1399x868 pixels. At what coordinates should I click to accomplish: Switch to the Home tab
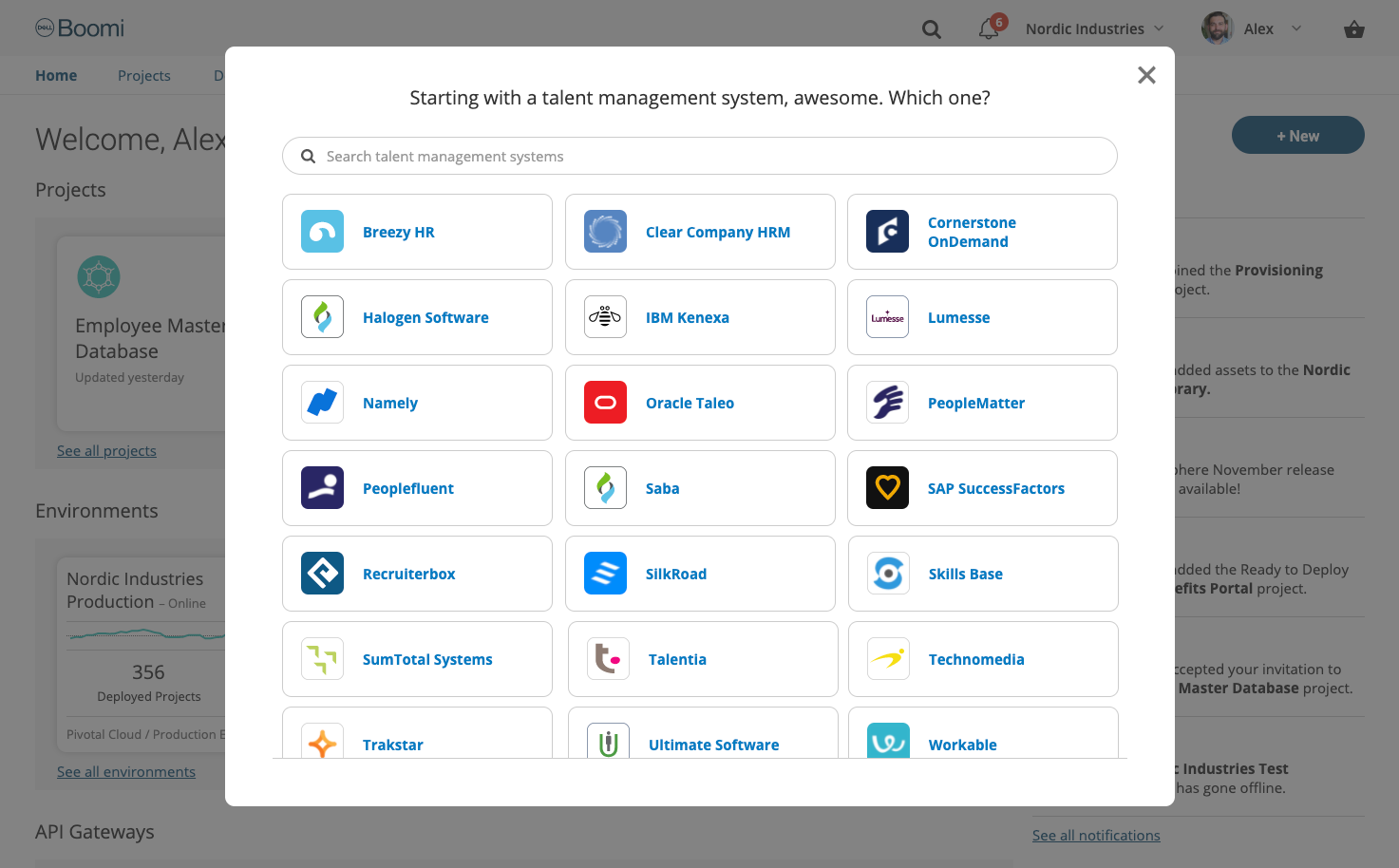56,75
